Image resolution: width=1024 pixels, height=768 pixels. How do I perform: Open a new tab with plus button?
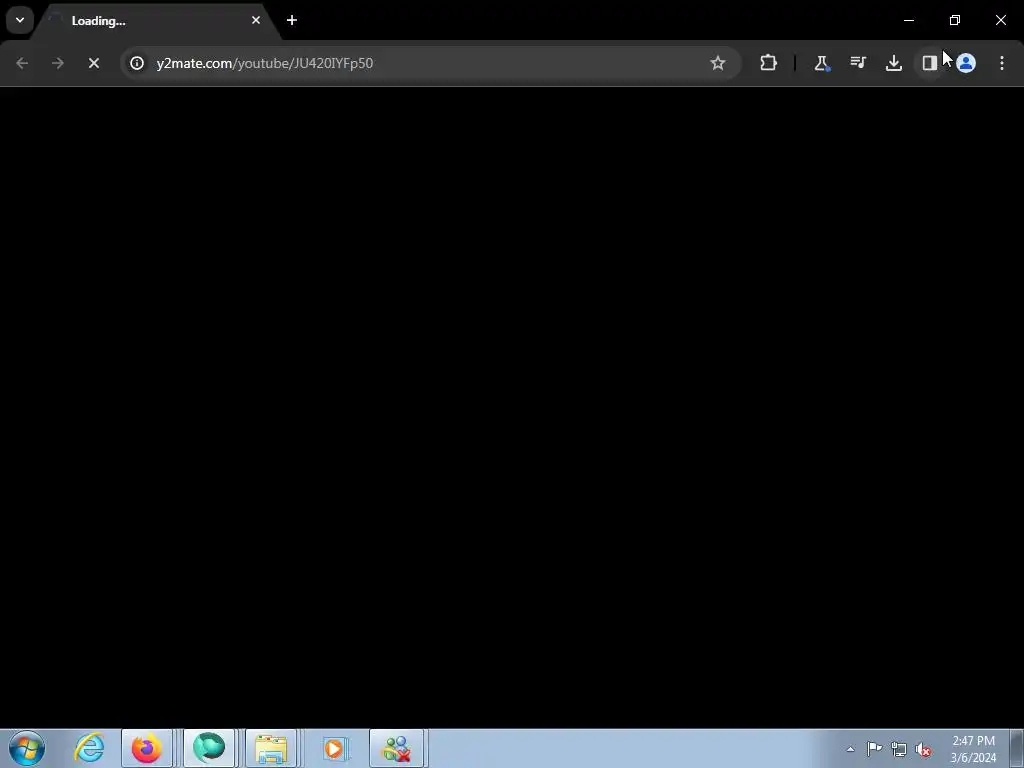(292, 20)
